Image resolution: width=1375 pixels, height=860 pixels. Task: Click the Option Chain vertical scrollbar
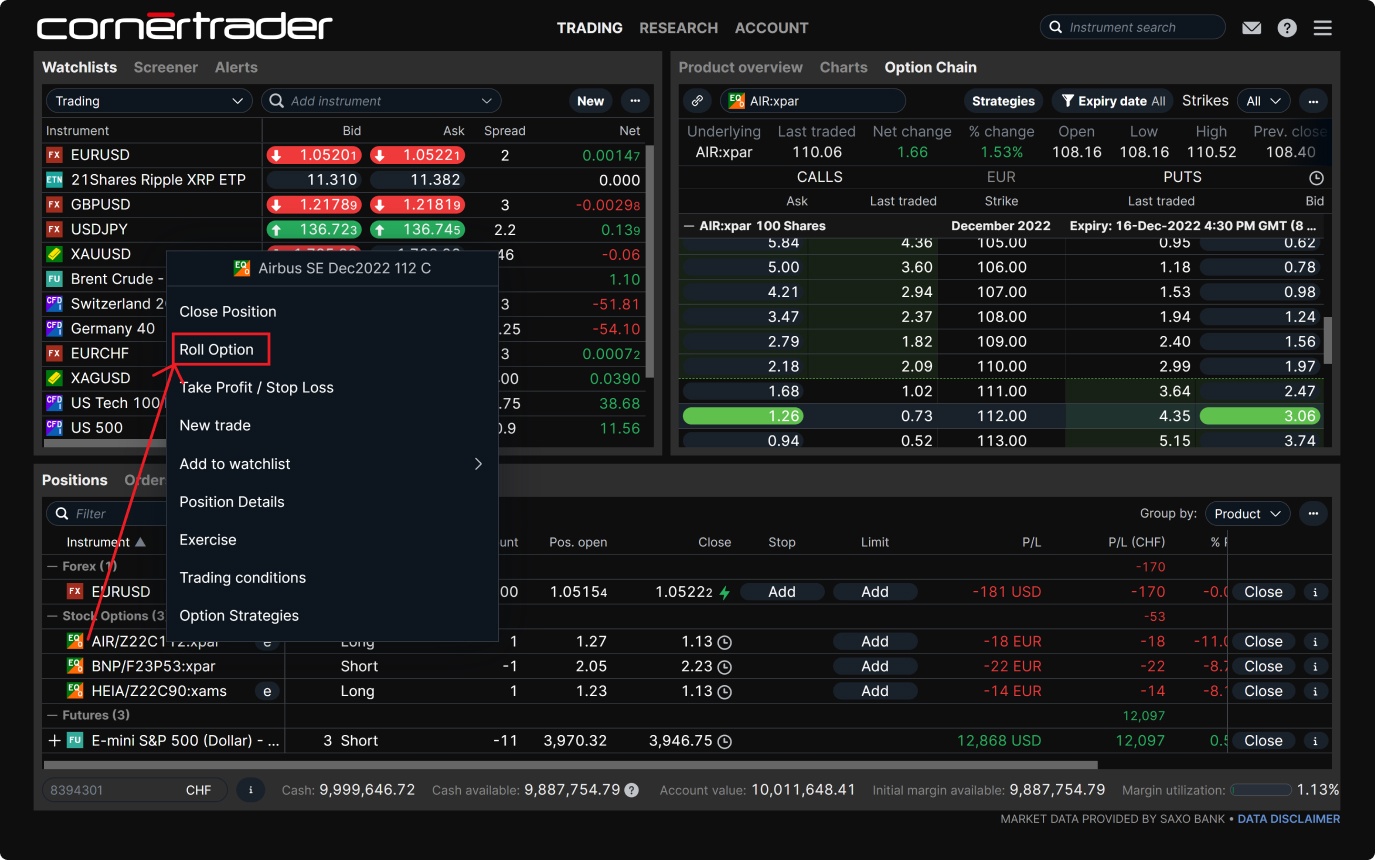coord(1329,341)
